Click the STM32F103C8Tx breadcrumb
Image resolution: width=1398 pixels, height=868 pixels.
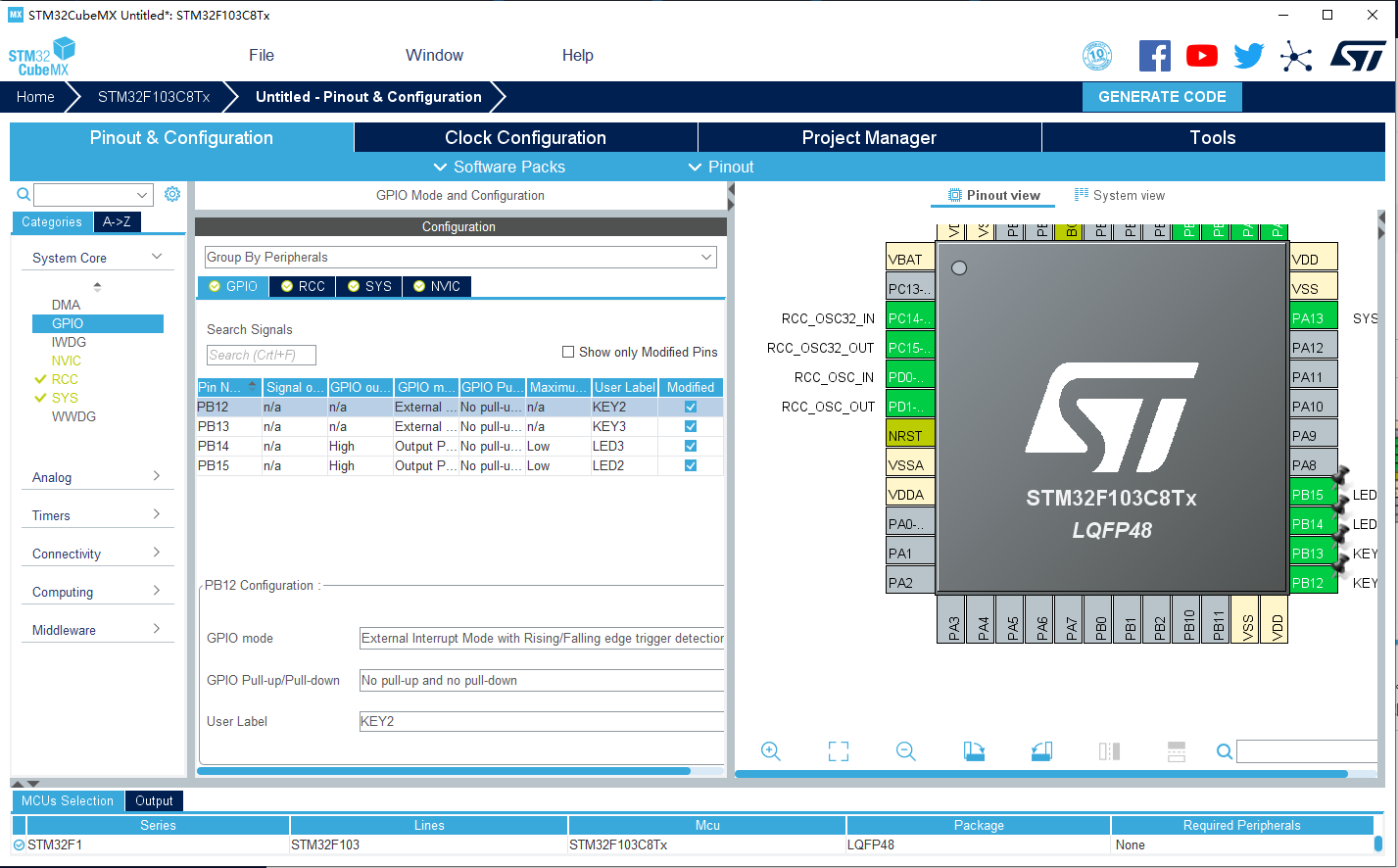pyautogui.click(x=154, y=97)
